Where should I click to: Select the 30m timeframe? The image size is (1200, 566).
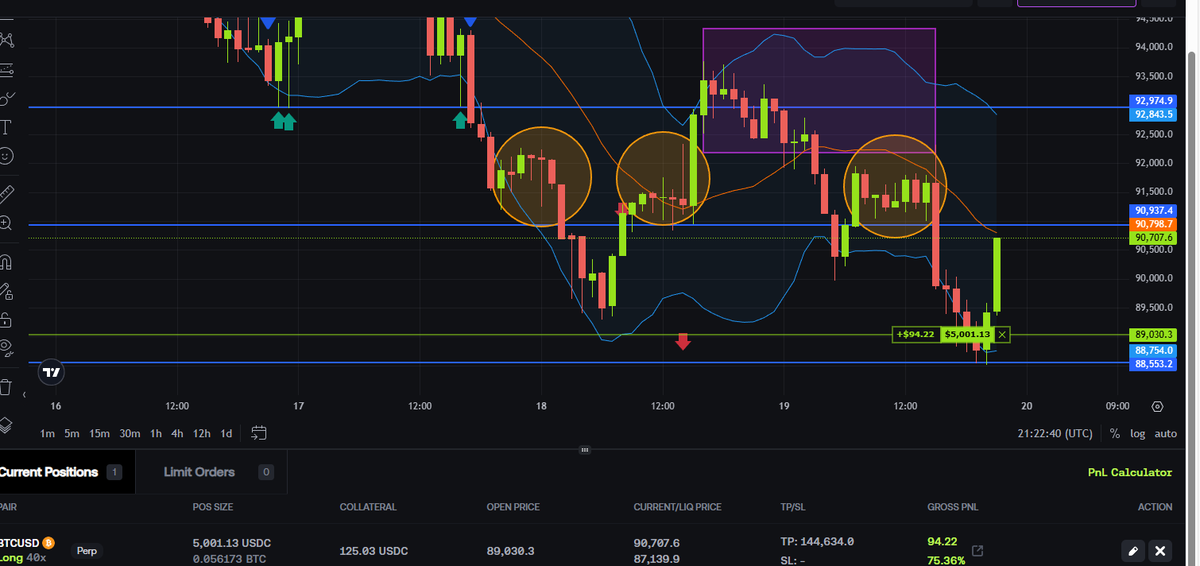pyautogui.click(x=130, y=433)
